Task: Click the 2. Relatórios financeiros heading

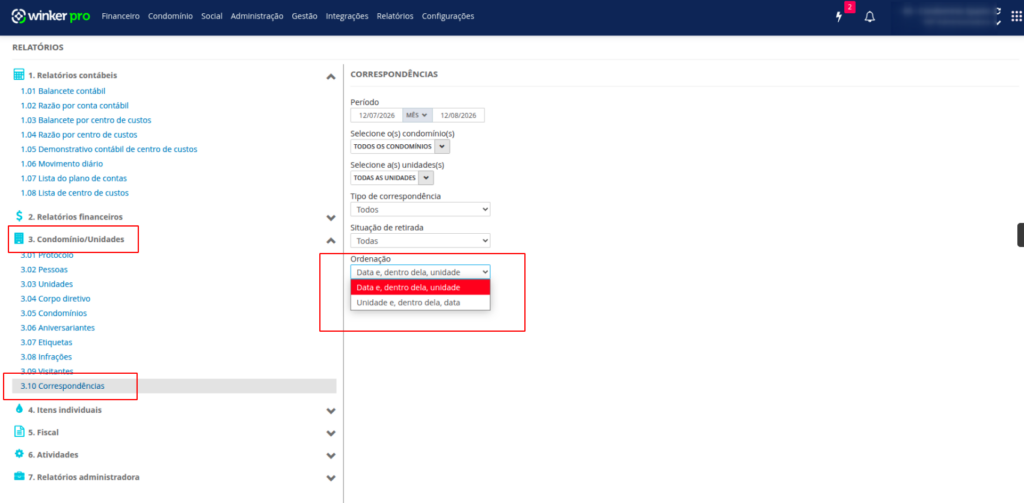Action: pyautogui.click(x=75, y=216)
